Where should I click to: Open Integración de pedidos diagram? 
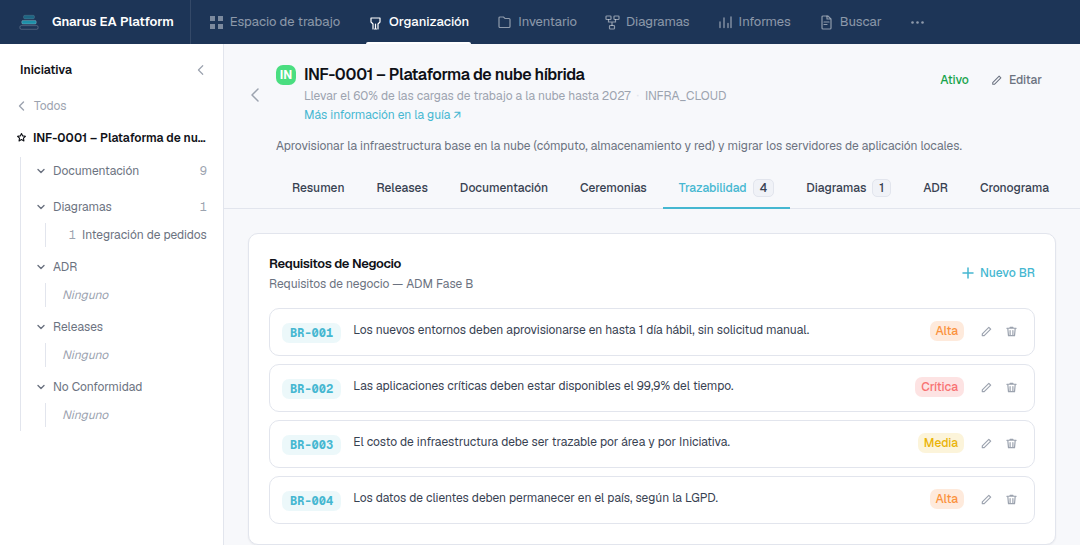tap(144, 235)
